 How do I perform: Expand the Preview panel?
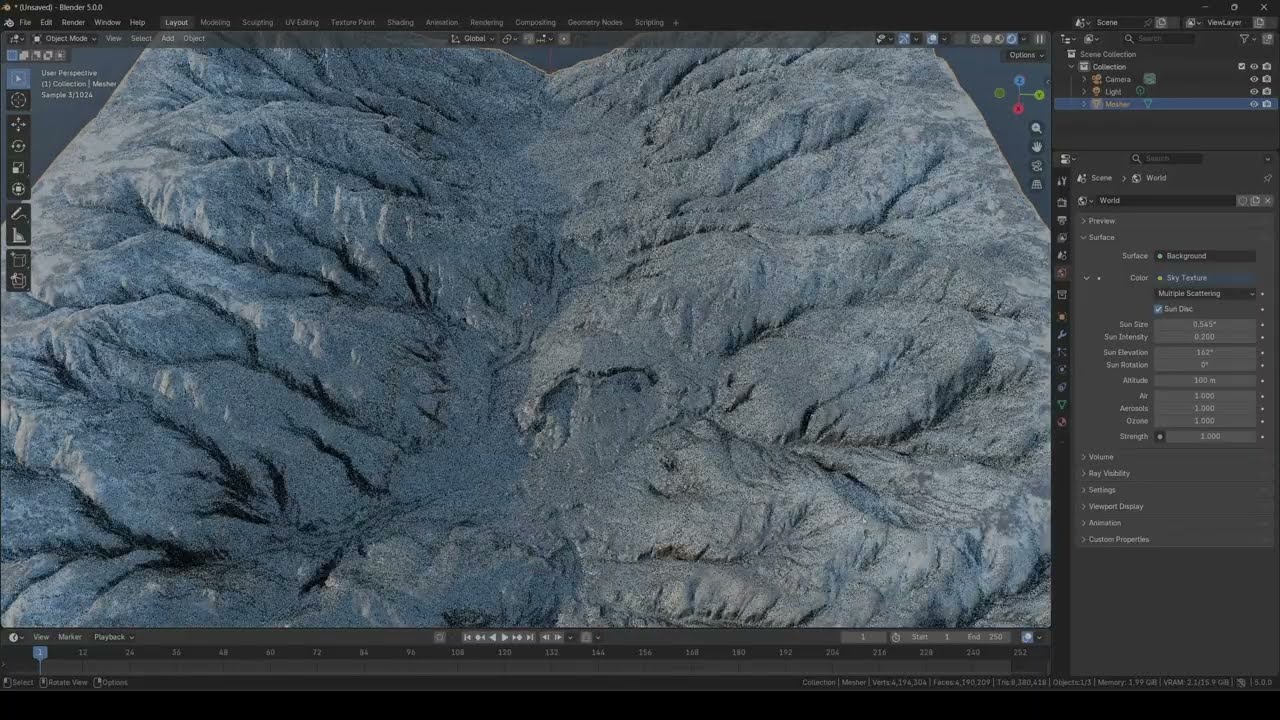[1101, 221]
